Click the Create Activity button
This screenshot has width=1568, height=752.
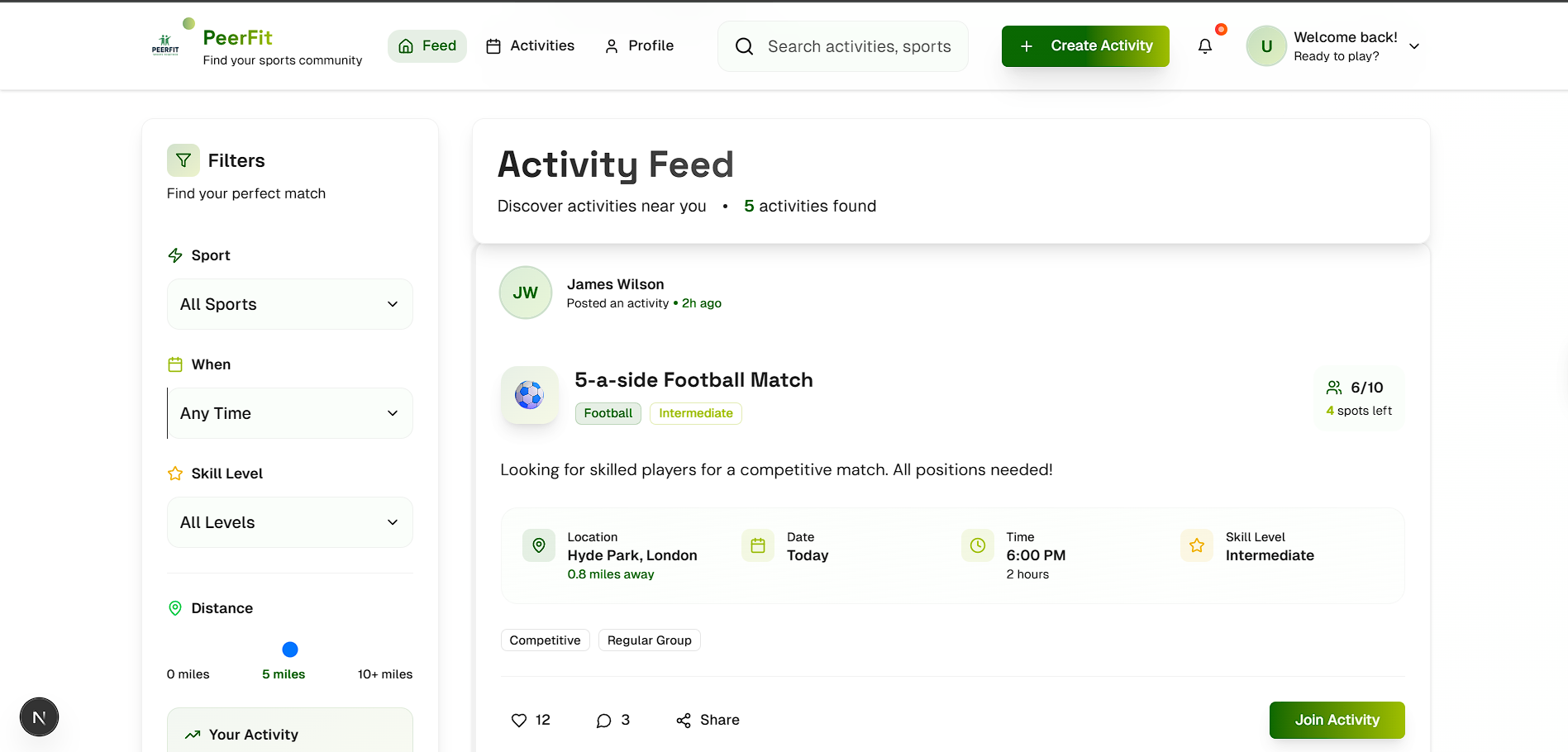point(1085,46)
